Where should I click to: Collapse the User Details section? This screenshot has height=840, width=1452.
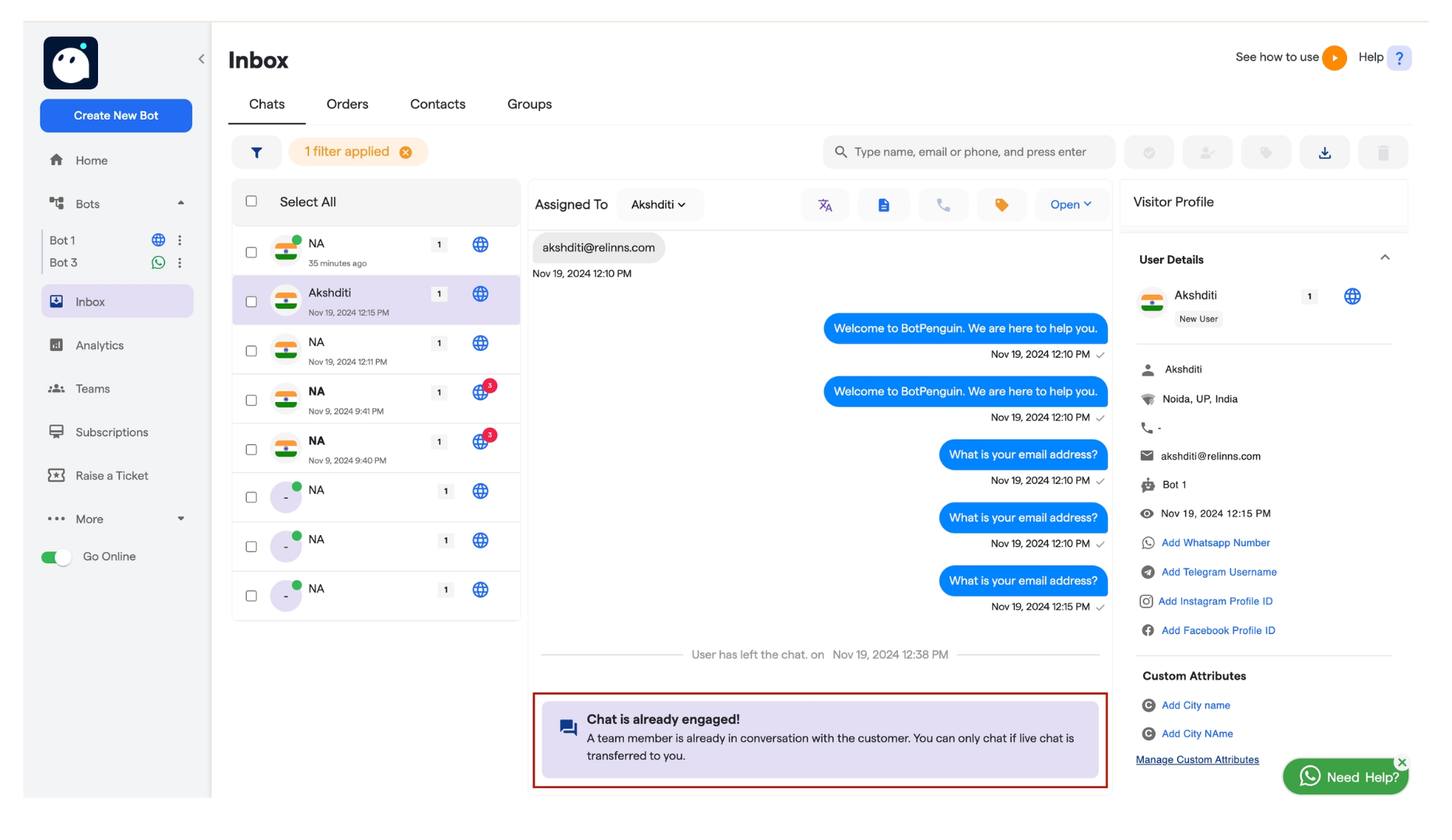pos(1385,257)
